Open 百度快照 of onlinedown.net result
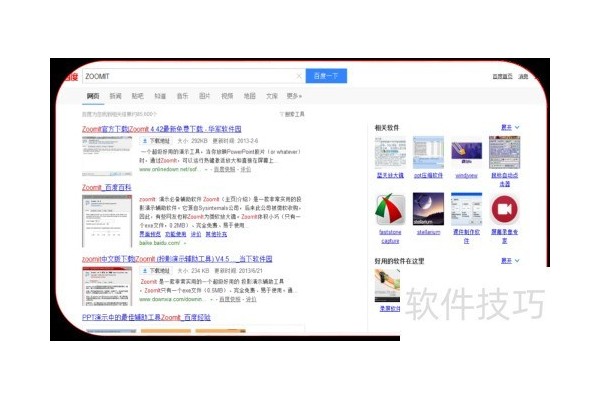600x400 pixels. pyautogui.click(x=224, y=169)
